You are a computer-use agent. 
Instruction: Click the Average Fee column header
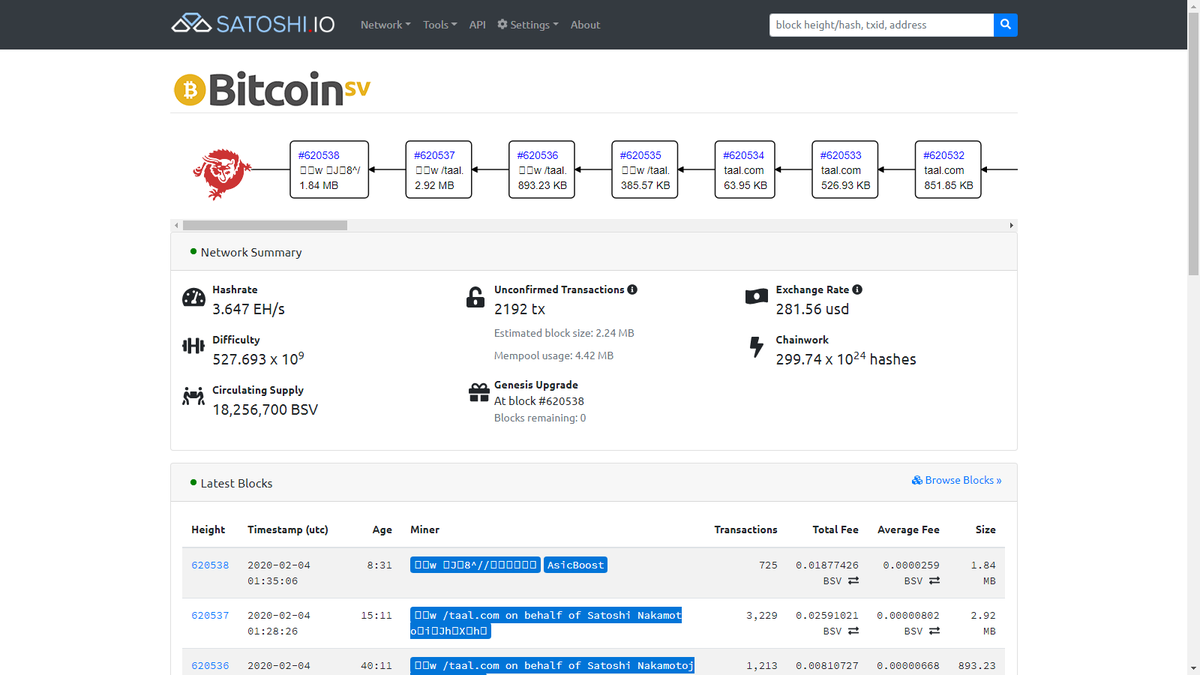tap(908, 529)
